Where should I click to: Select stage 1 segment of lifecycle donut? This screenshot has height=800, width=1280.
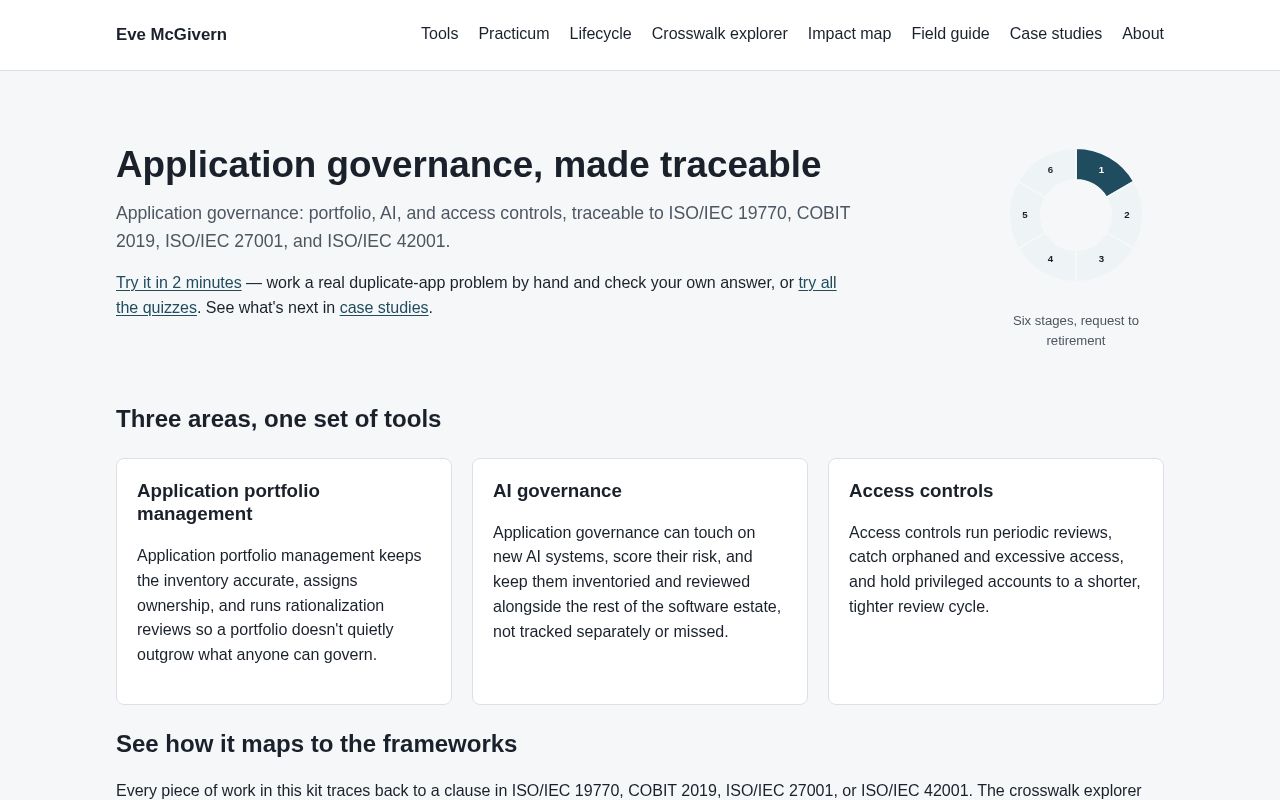tap(1102, 170)
